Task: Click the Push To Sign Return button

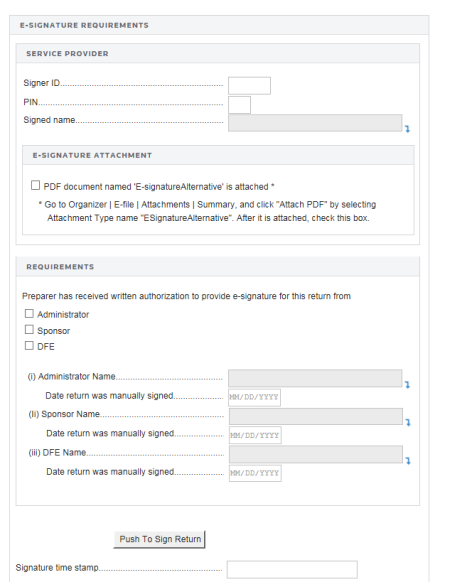Action: [160, 539]
